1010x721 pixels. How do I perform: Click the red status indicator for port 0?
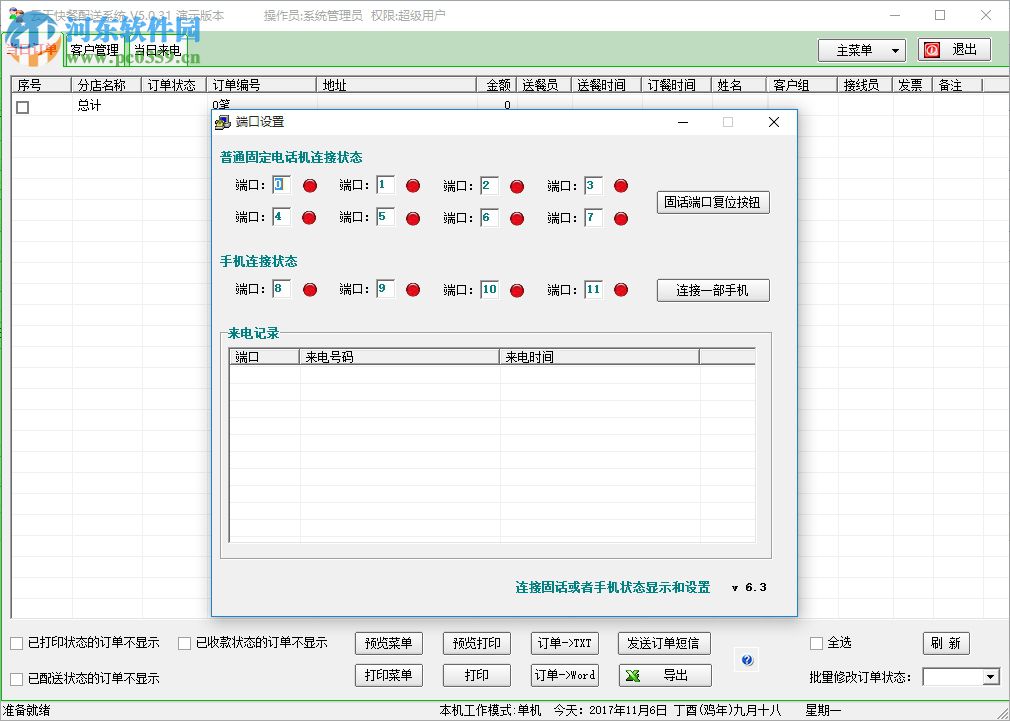[310, 186]
